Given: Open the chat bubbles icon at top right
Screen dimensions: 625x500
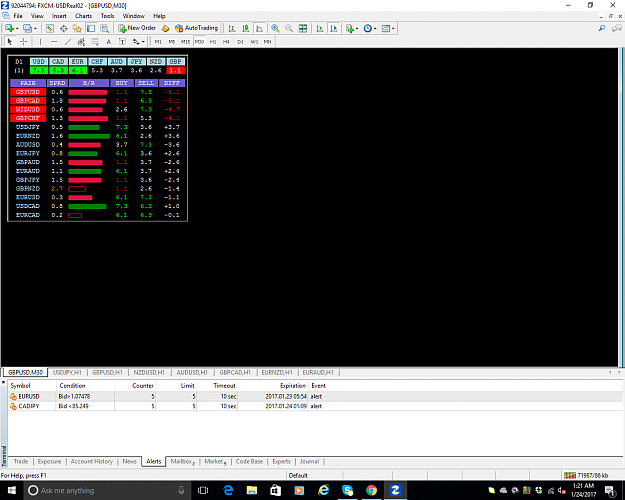Looking at the screenshot, I should click(x=617, y=28).
